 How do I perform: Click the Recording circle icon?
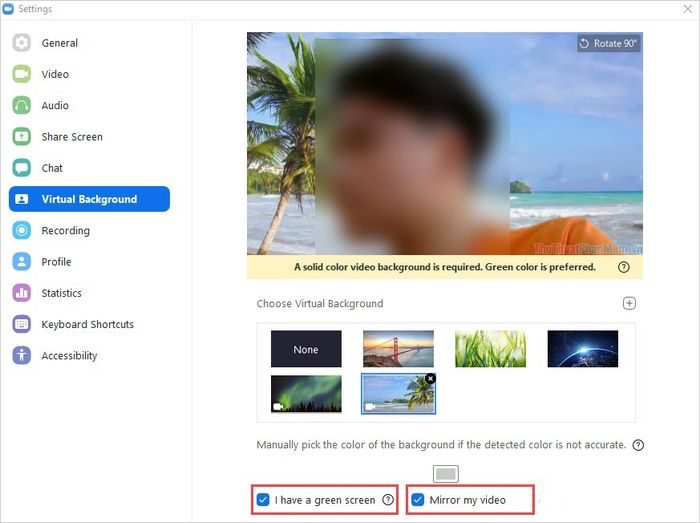coord(21,230)
